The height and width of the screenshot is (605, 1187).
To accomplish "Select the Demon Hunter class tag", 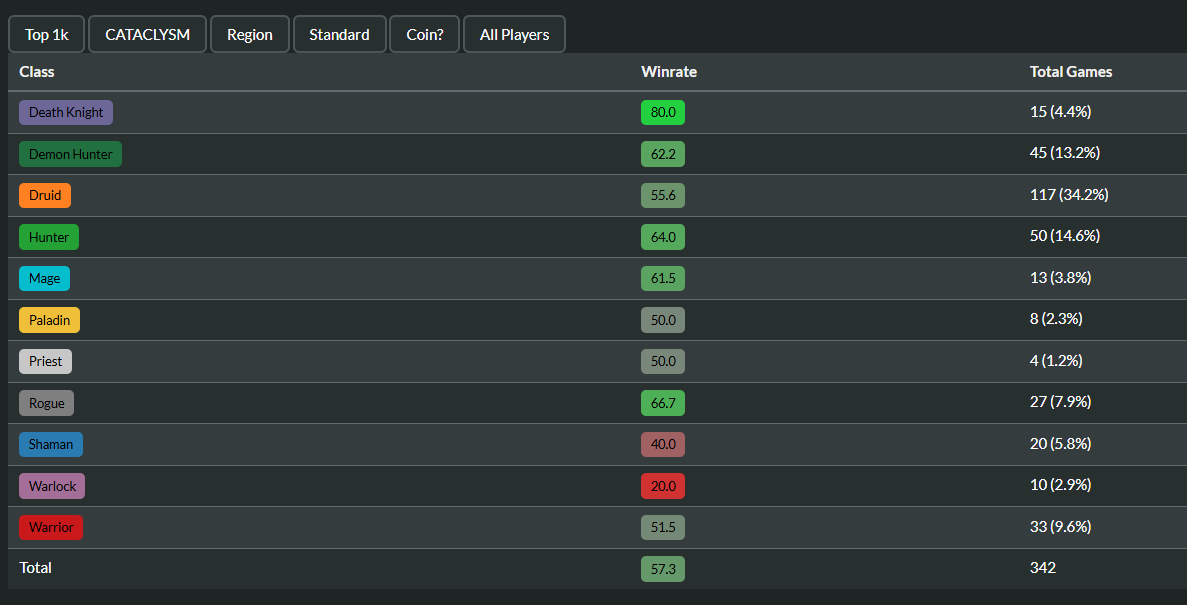I will click(70, 154).
